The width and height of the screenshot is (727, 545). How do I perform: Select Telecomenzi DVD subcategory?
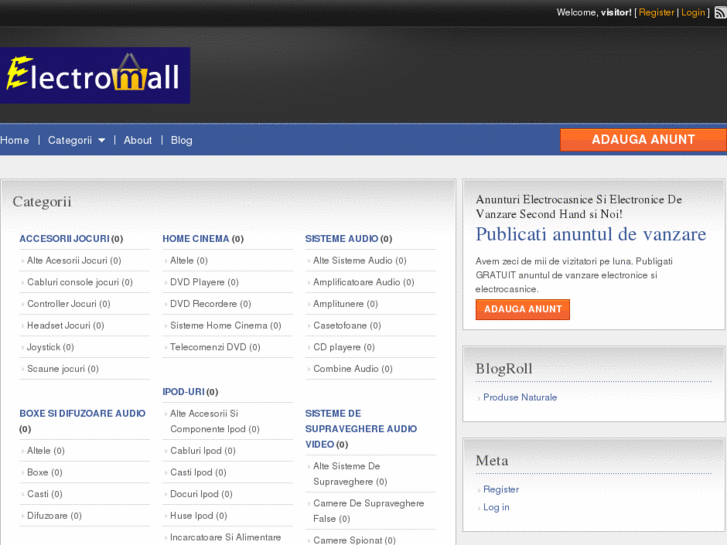pos(208,347)
